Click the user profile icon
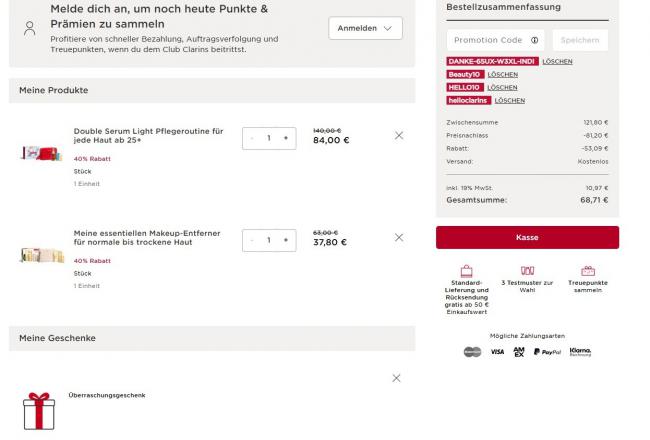This screenshot has height=440, width=650. 29,29
